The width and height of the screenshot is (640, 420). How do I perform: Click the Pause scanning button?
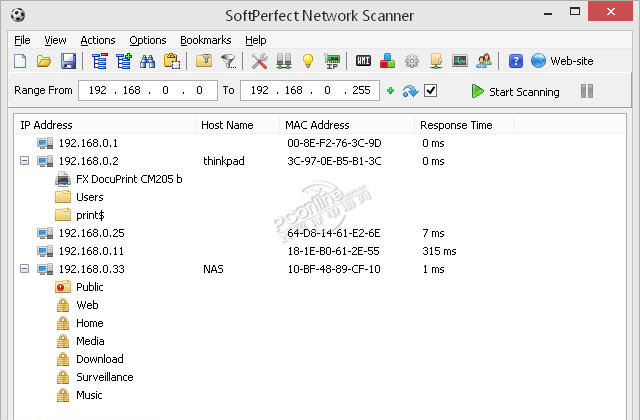coord(587,91)
